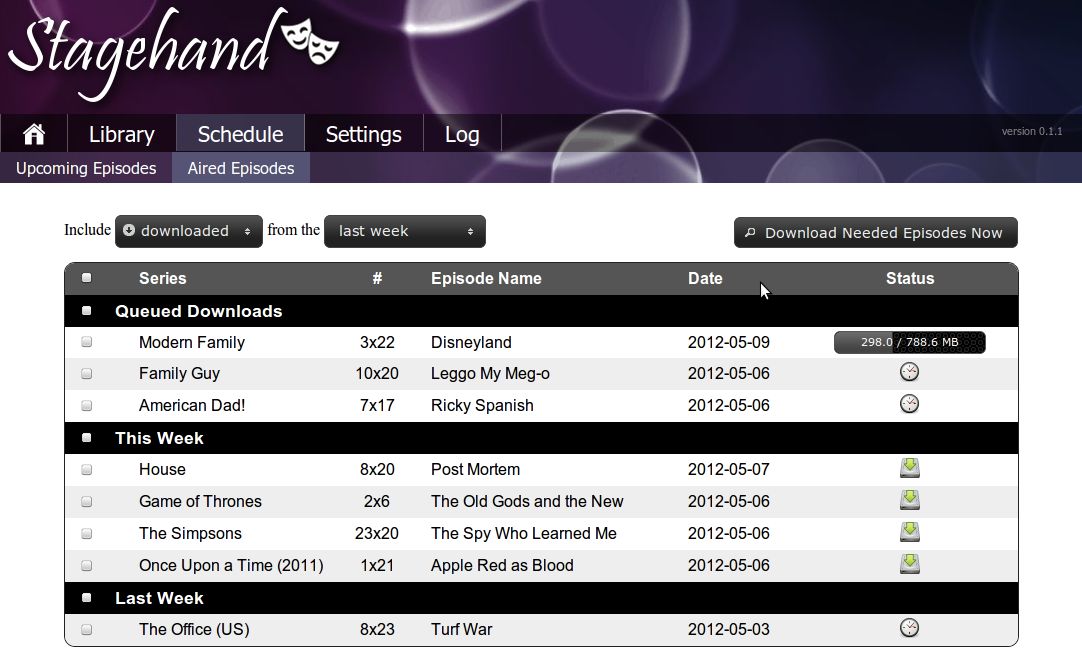Toggle the select-all checkbox in the table header
The image size is (1082, 654).
[86, 277]
